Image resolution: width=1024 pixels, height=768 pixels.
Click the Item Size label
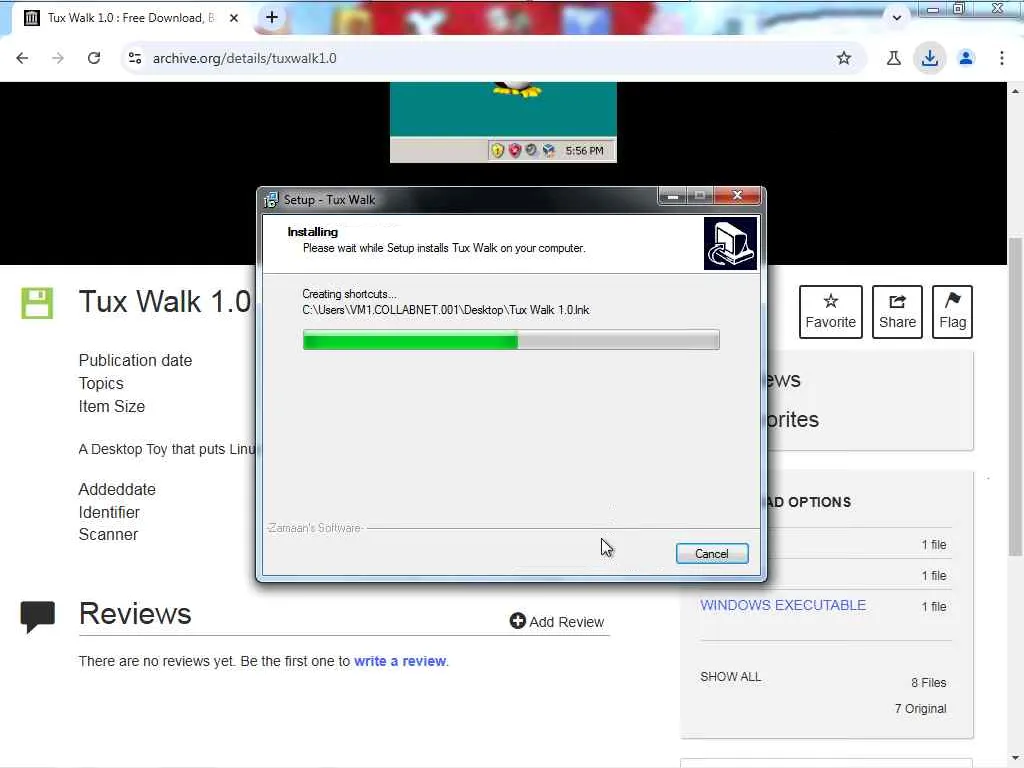(112, 407)
